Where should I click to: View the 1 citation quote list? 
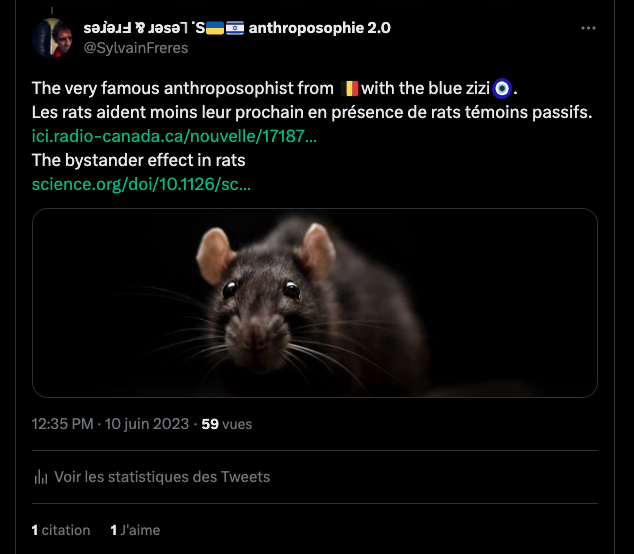pyautogui.click(x=61, y=530)
